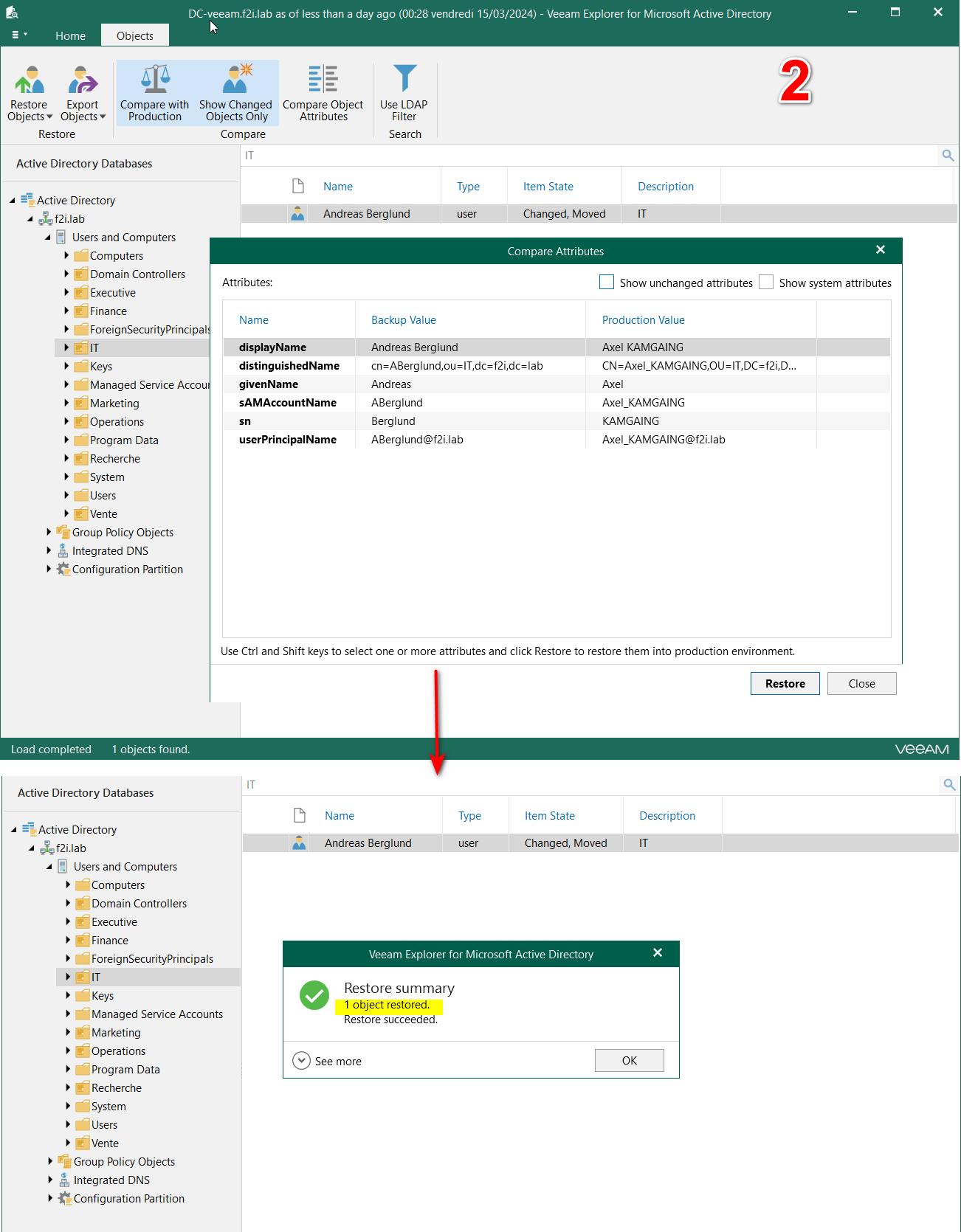Enable Show system attributes checkbox
The image size is (961, 1232).
click(766, 282)
